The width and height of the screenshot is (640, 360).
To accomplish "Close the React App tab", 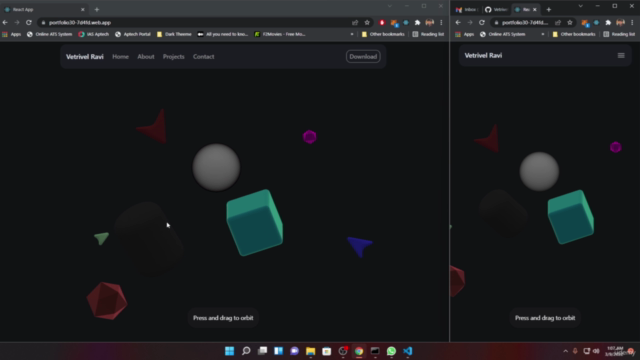I will (82, 9).
